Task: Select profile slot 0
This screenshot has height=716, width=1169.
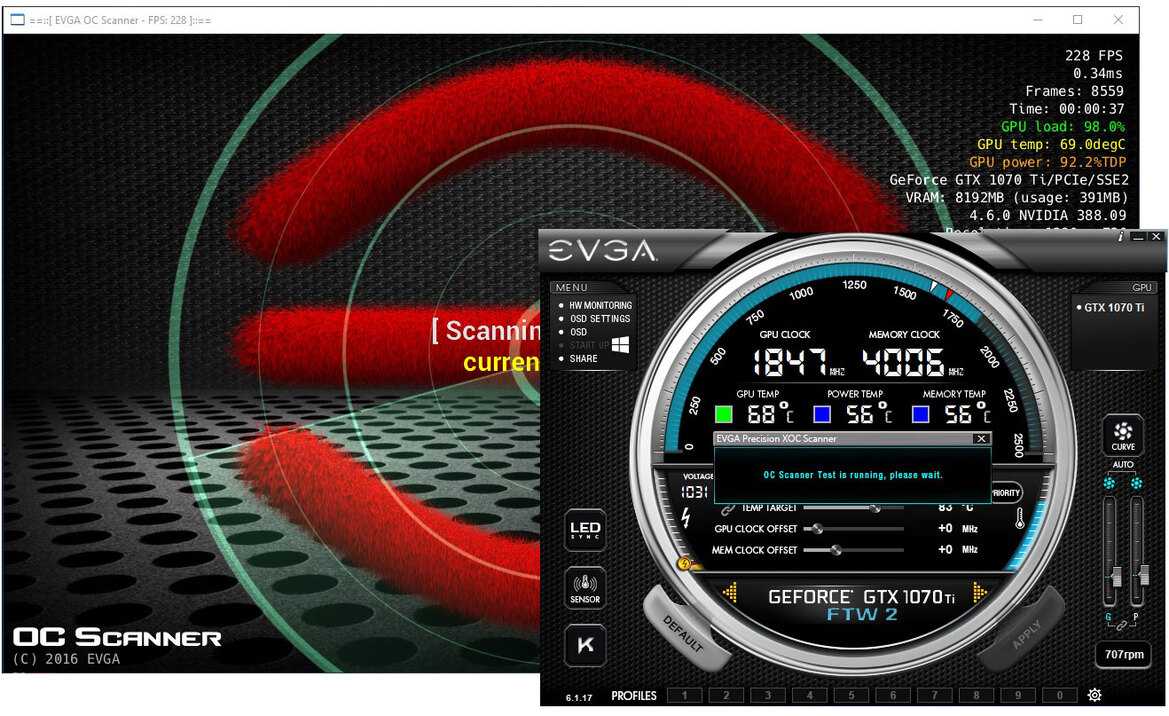Action: pos(1059,695)
